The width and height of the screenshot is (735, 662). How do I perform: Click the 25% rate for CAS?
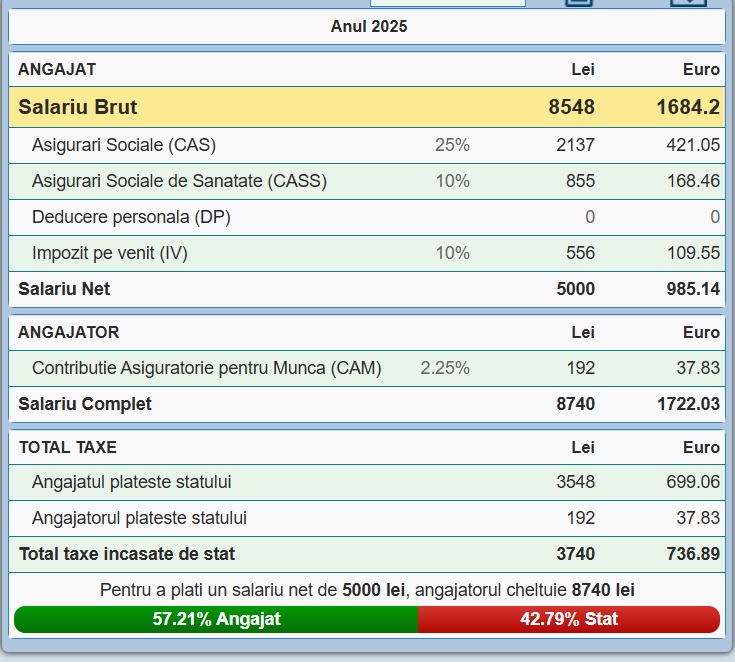point(452,145)
